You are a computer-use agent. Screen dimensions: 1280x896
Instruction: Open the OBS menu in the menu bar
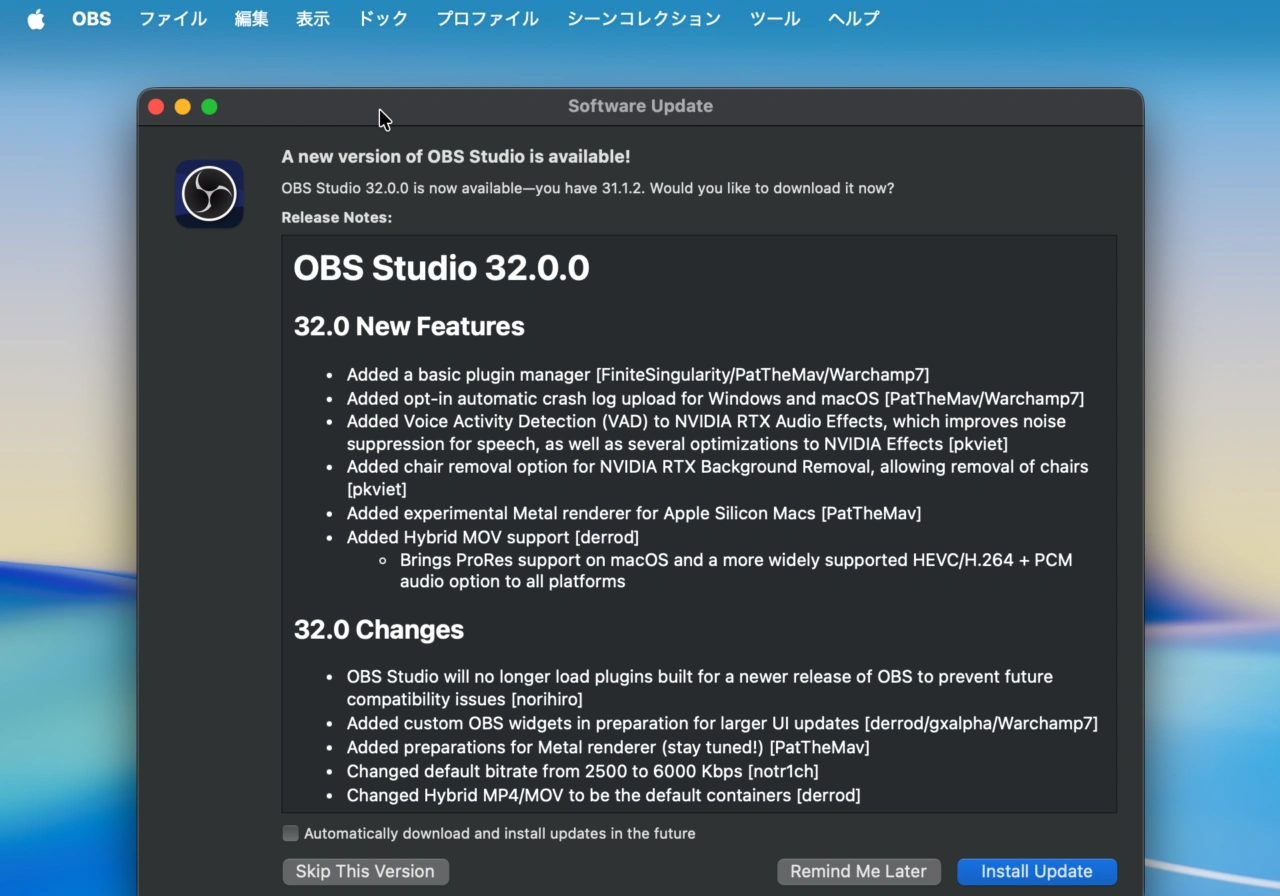point(91,18)
